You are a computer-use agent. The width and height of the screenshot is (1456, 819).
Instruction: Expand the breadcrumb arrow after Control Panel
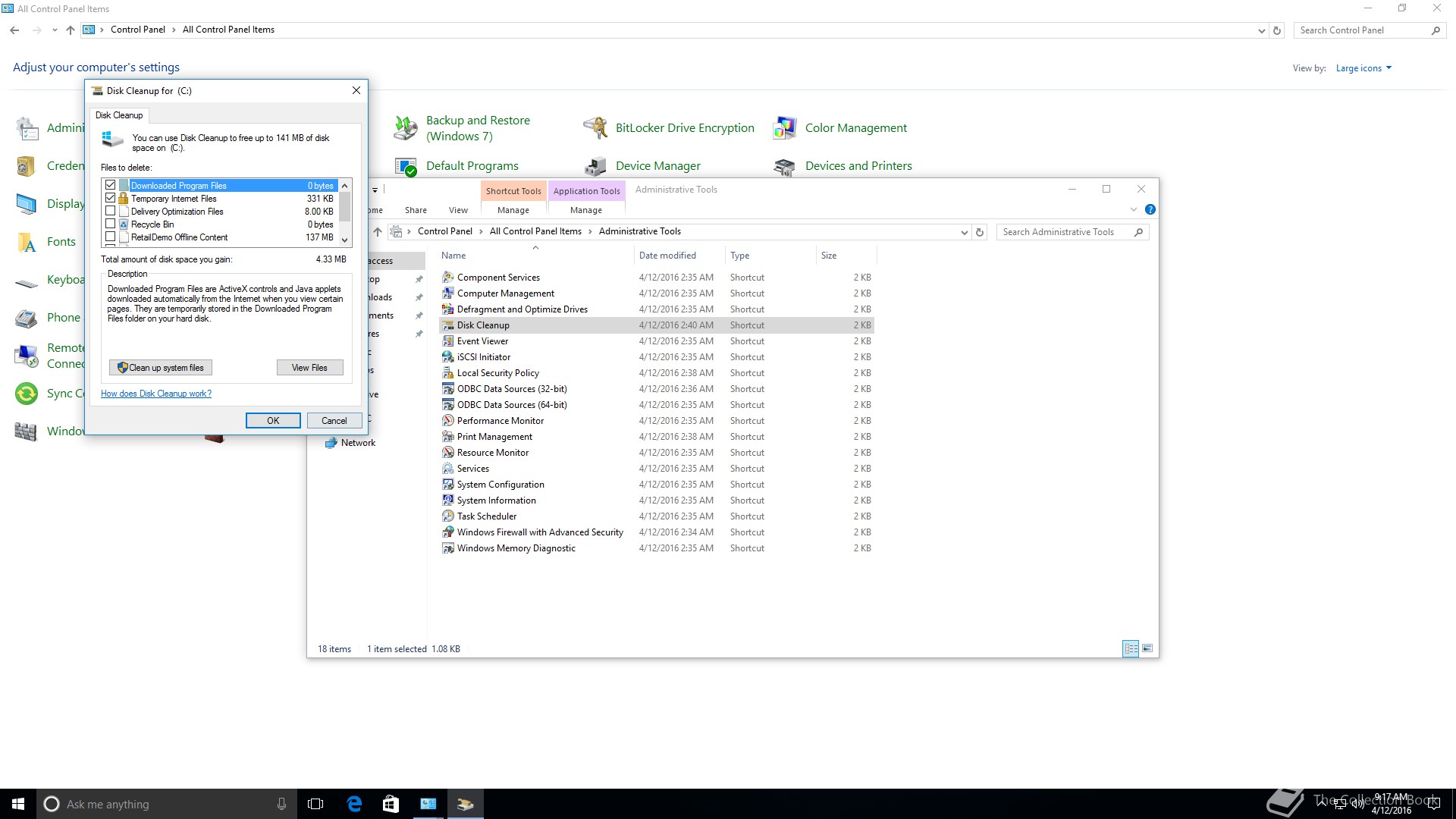click(174, 30)
